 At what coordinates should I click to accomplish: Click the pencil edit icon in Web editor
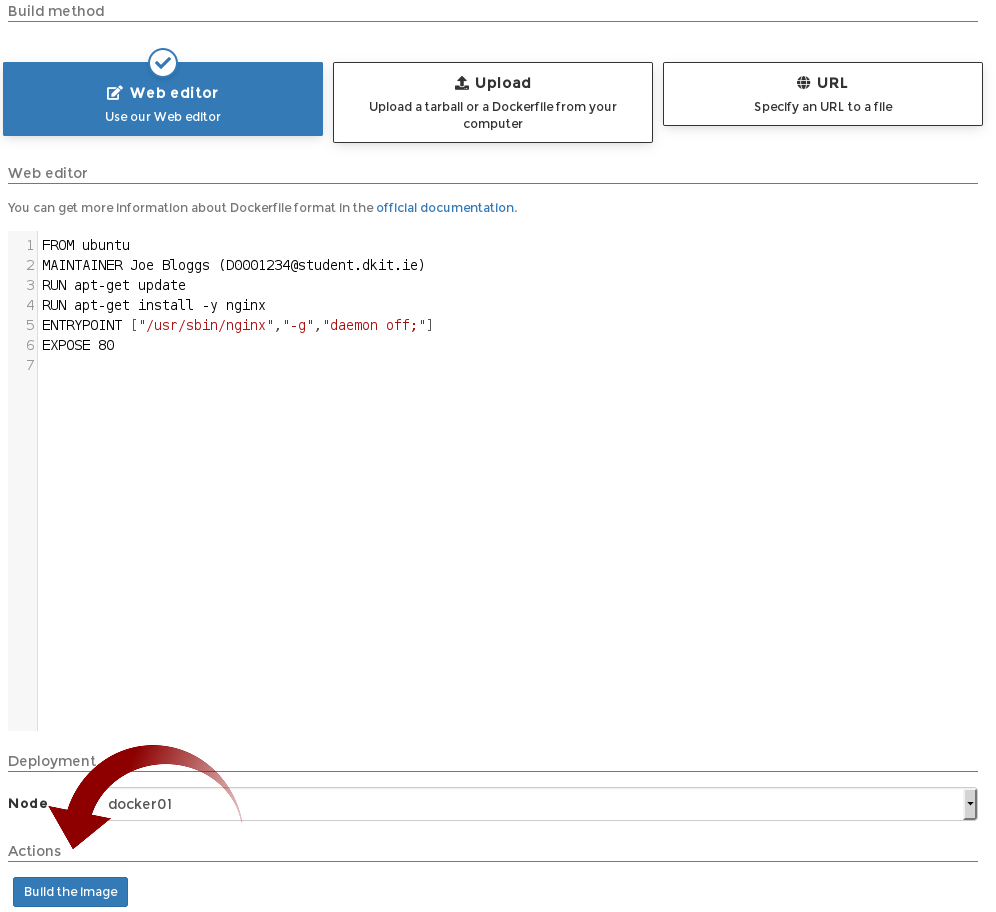pyautogui.click(x=114, y=93)
